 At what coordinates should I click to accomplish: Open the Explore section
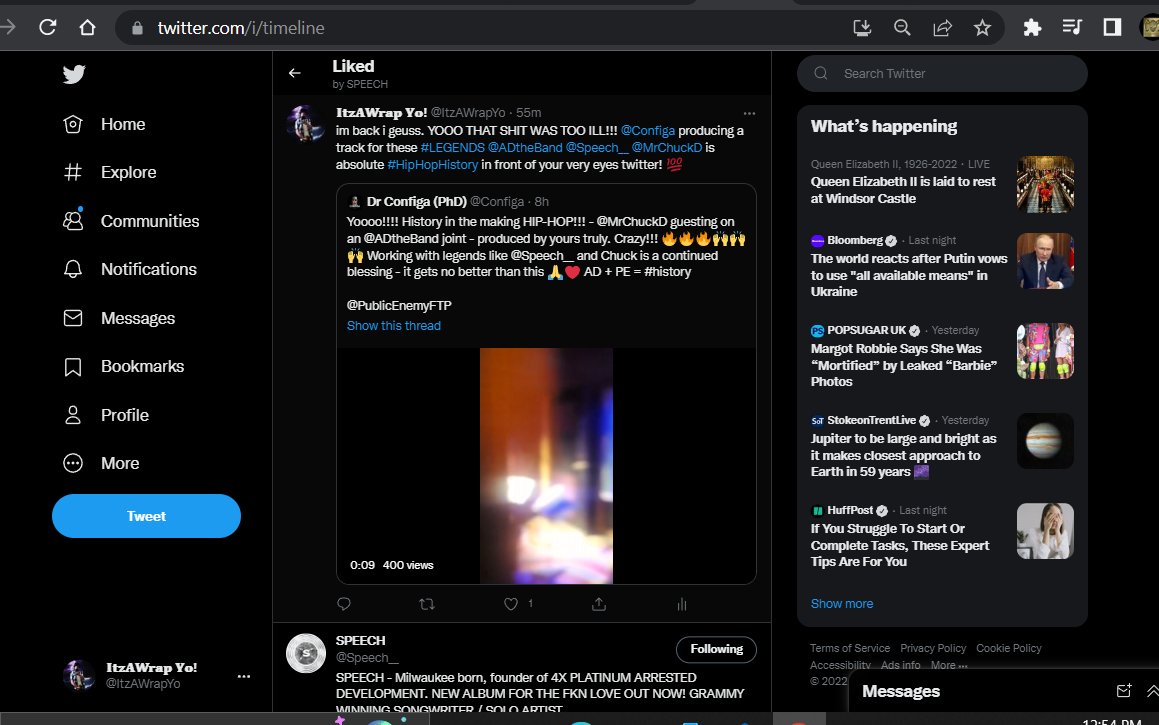click(110, 172)
